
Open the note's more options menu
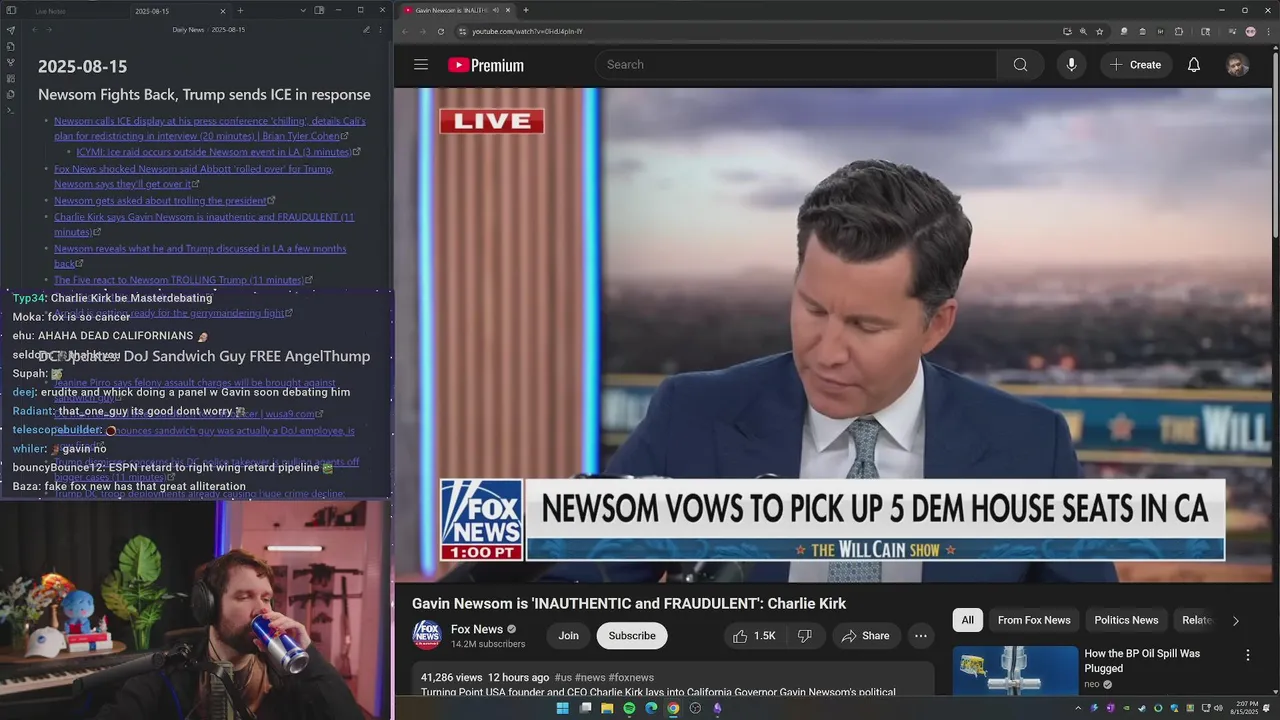click(x=380, y=30)
